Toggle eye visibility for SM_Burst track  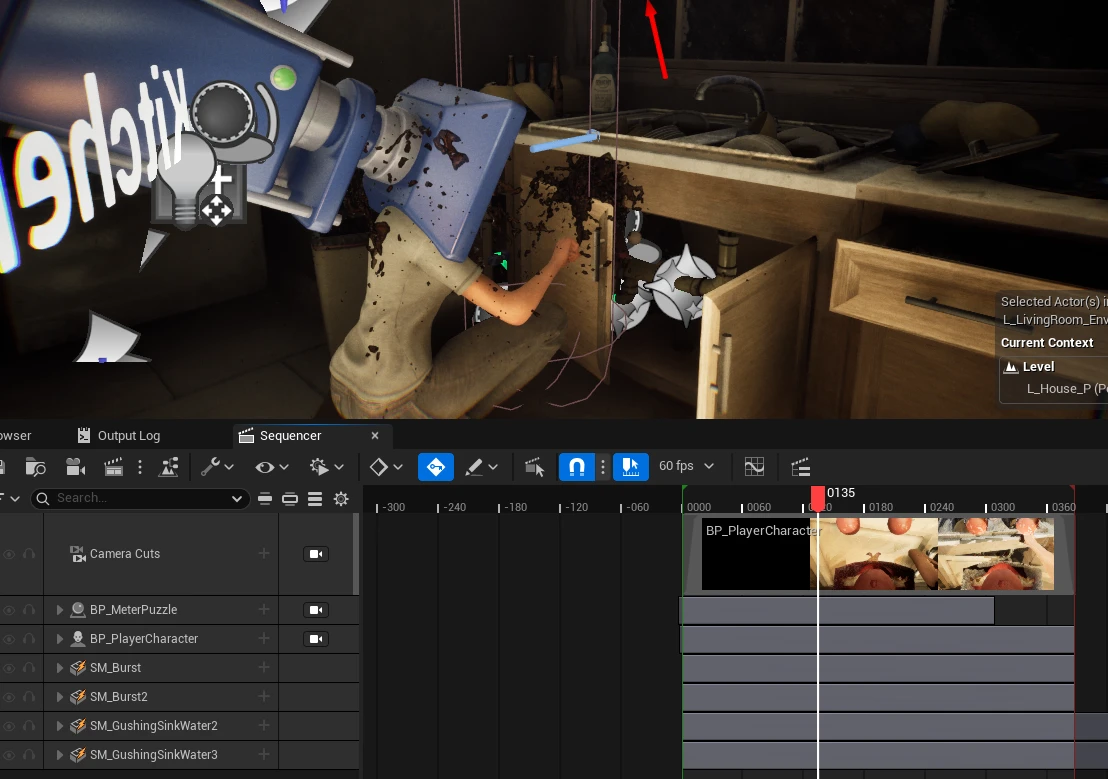9,667
